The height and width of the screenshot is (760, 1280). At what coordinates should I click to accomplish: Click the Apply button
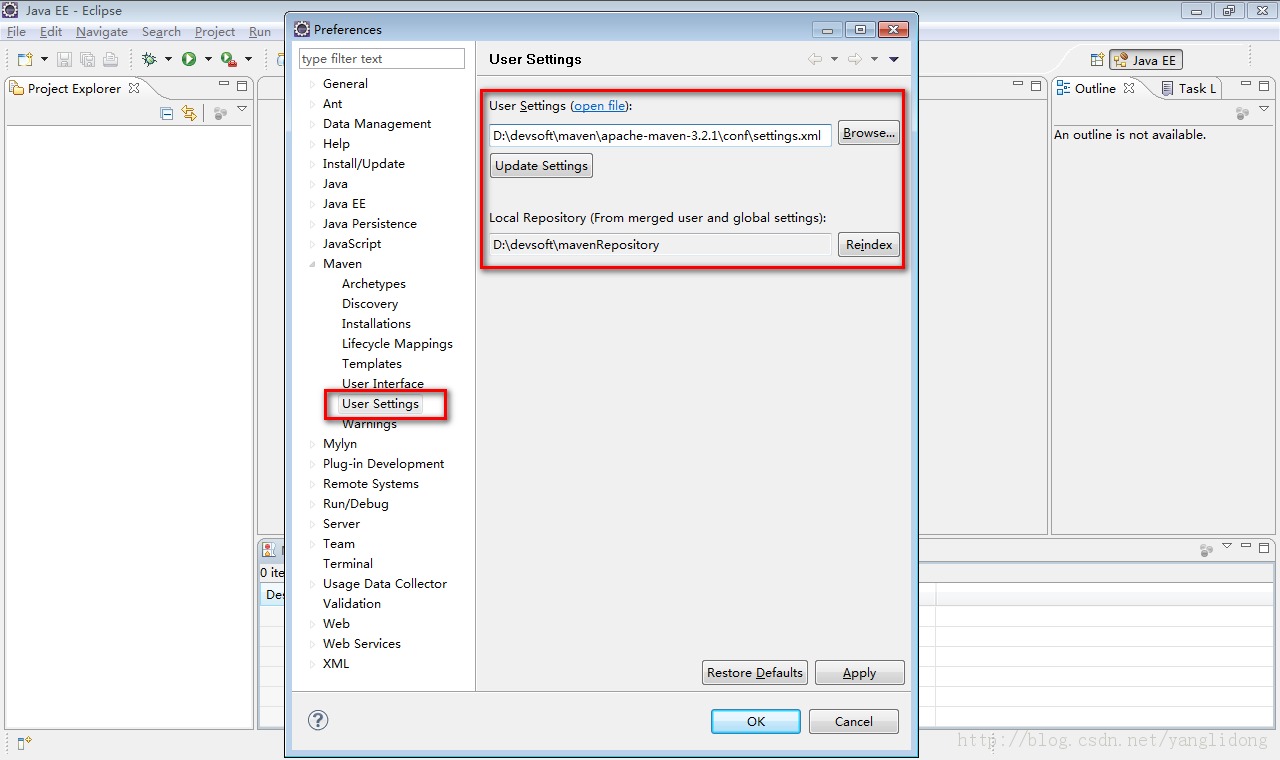point(859,672)
